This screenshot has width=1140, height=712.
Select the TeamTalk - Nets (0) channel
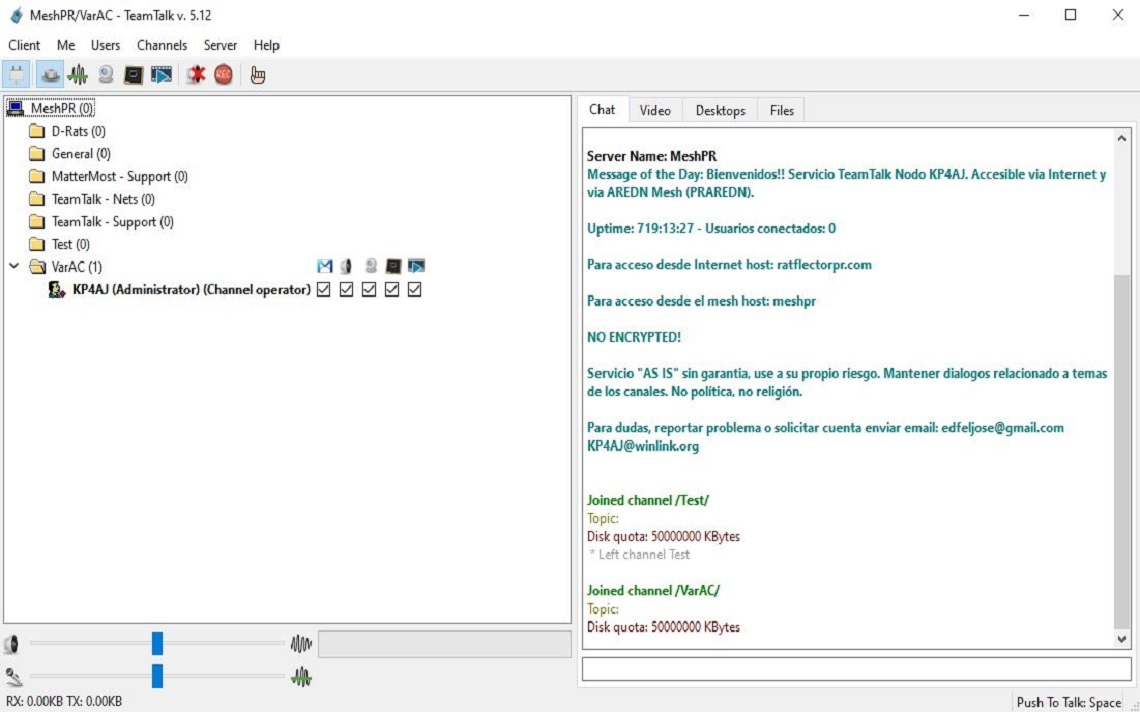point(103,199)
